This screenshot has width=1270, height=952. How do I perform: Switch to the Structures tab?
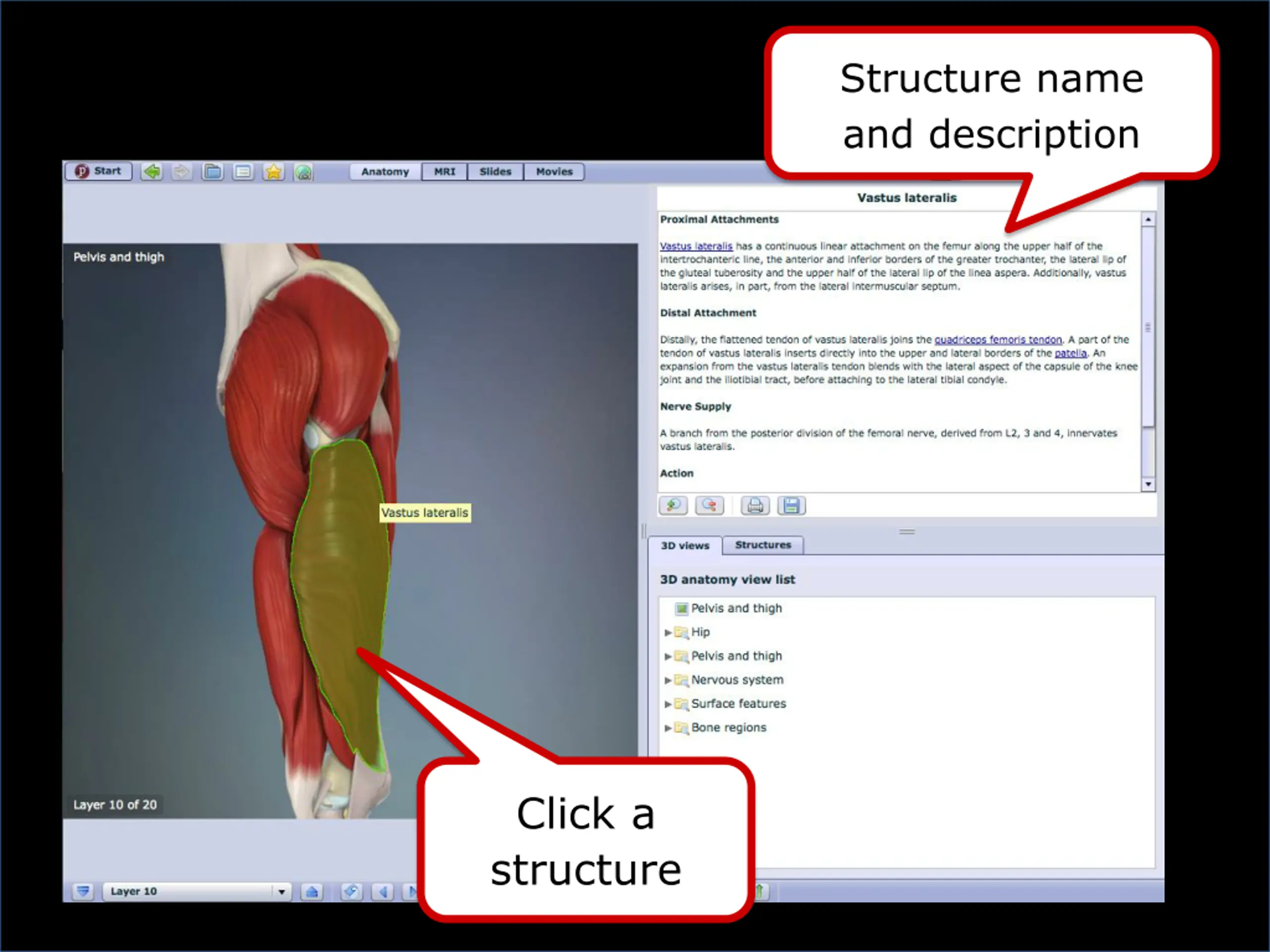[x=763, y=544]
